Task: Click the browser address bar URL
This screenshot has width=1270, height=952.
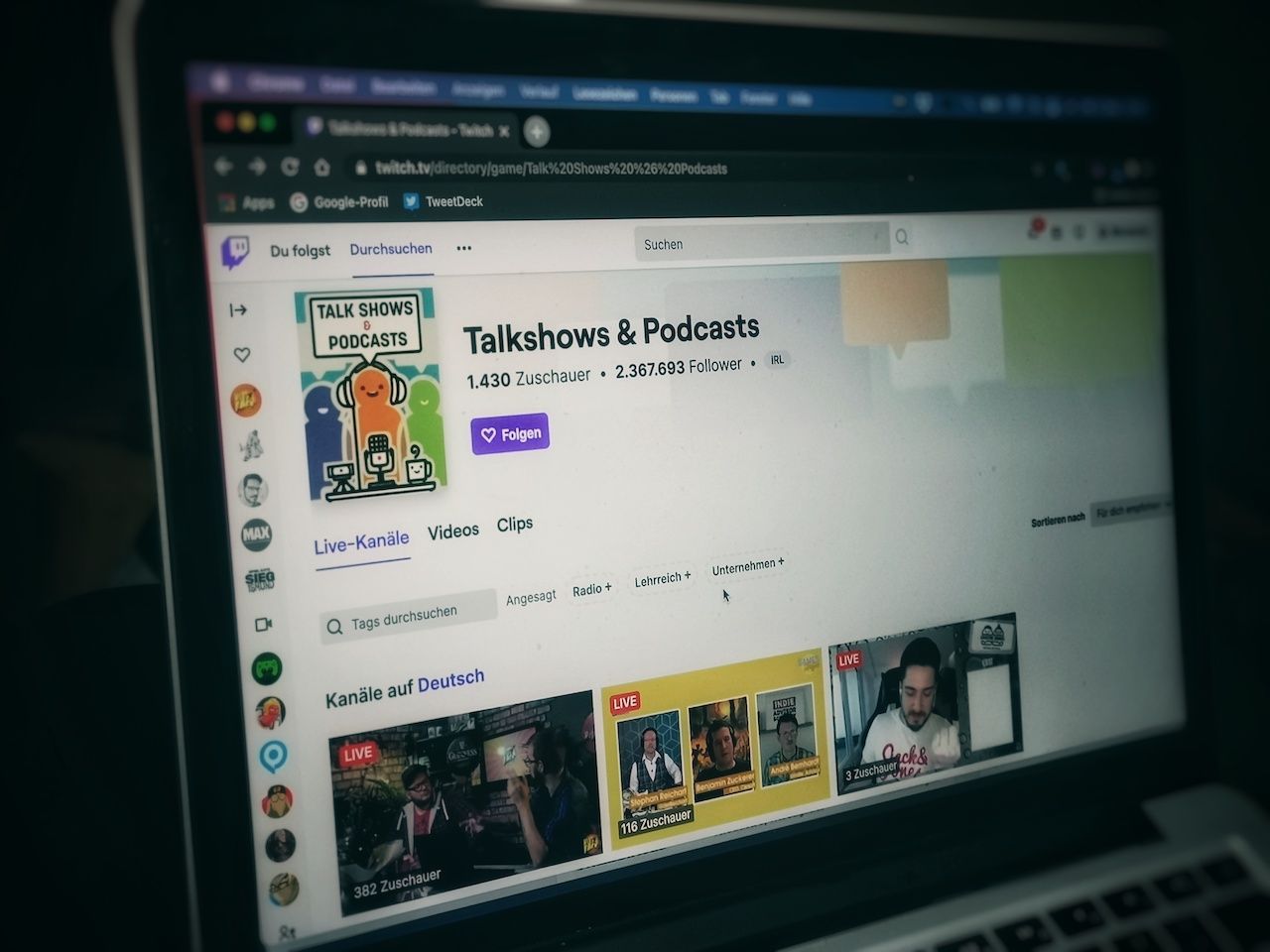Action: tap(552, 169)
